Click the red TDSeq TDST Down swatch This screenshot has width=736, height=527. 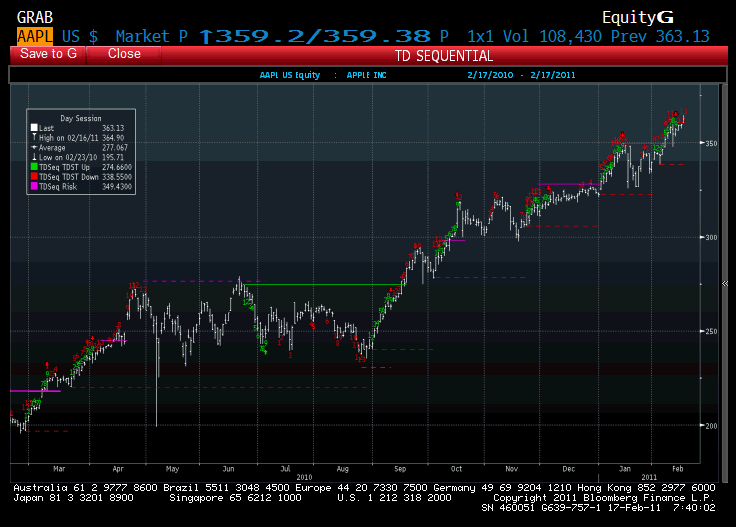click(34, 176)
